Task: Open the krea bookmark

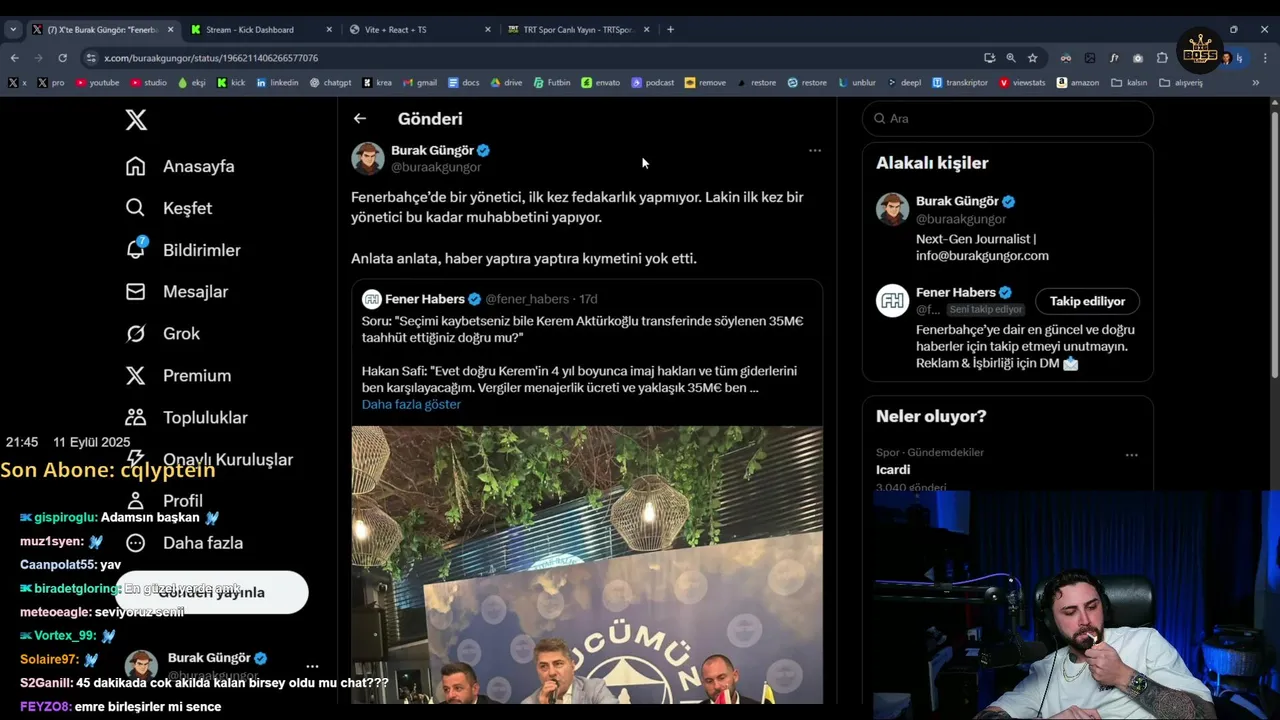Action: coord(377,83)
